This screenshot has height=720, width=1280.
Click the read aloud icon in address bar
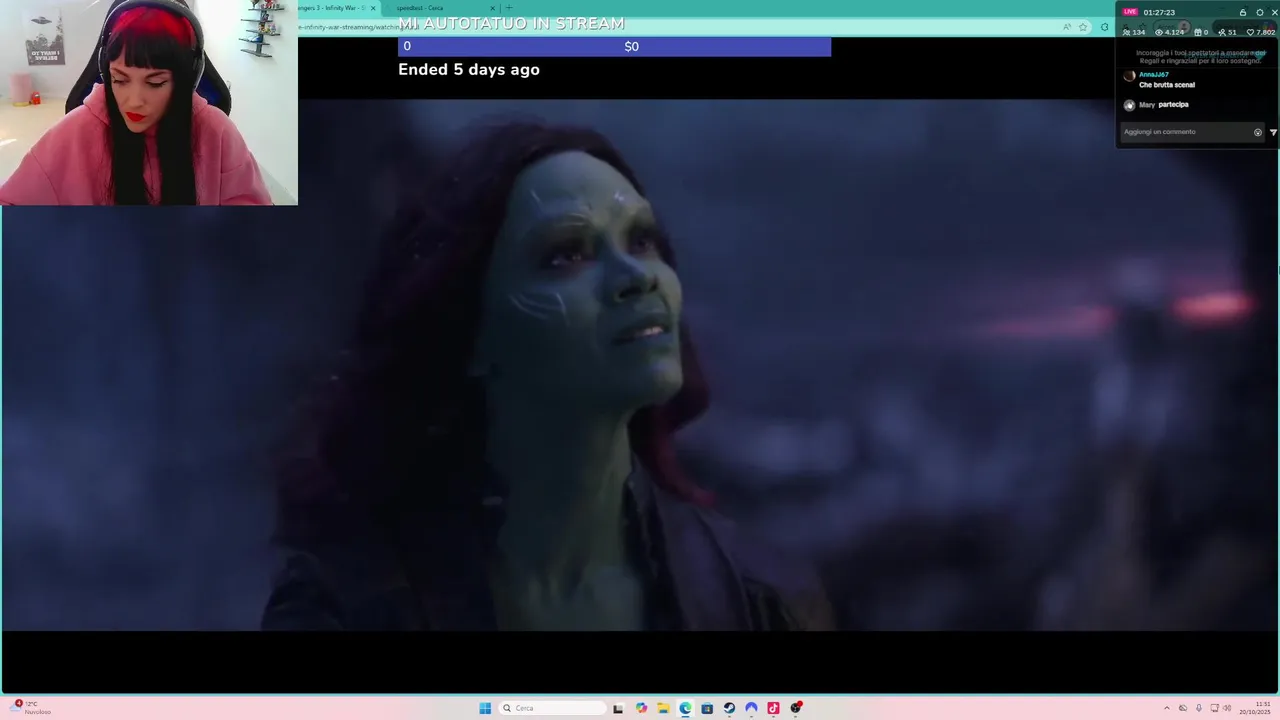pos(1067,27)
